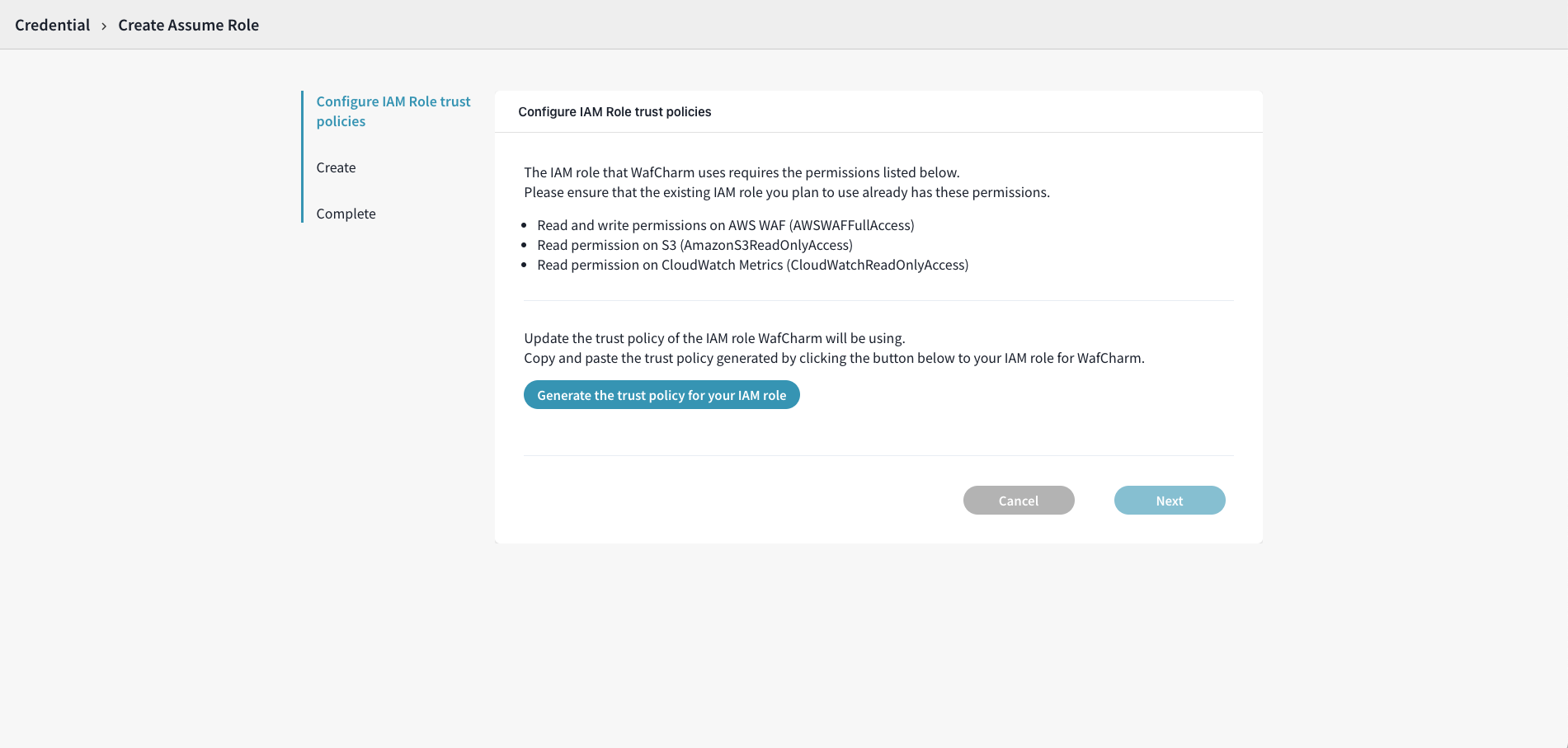Proceed with the Next button
1568x748 pixels.
click(1169, 501)
